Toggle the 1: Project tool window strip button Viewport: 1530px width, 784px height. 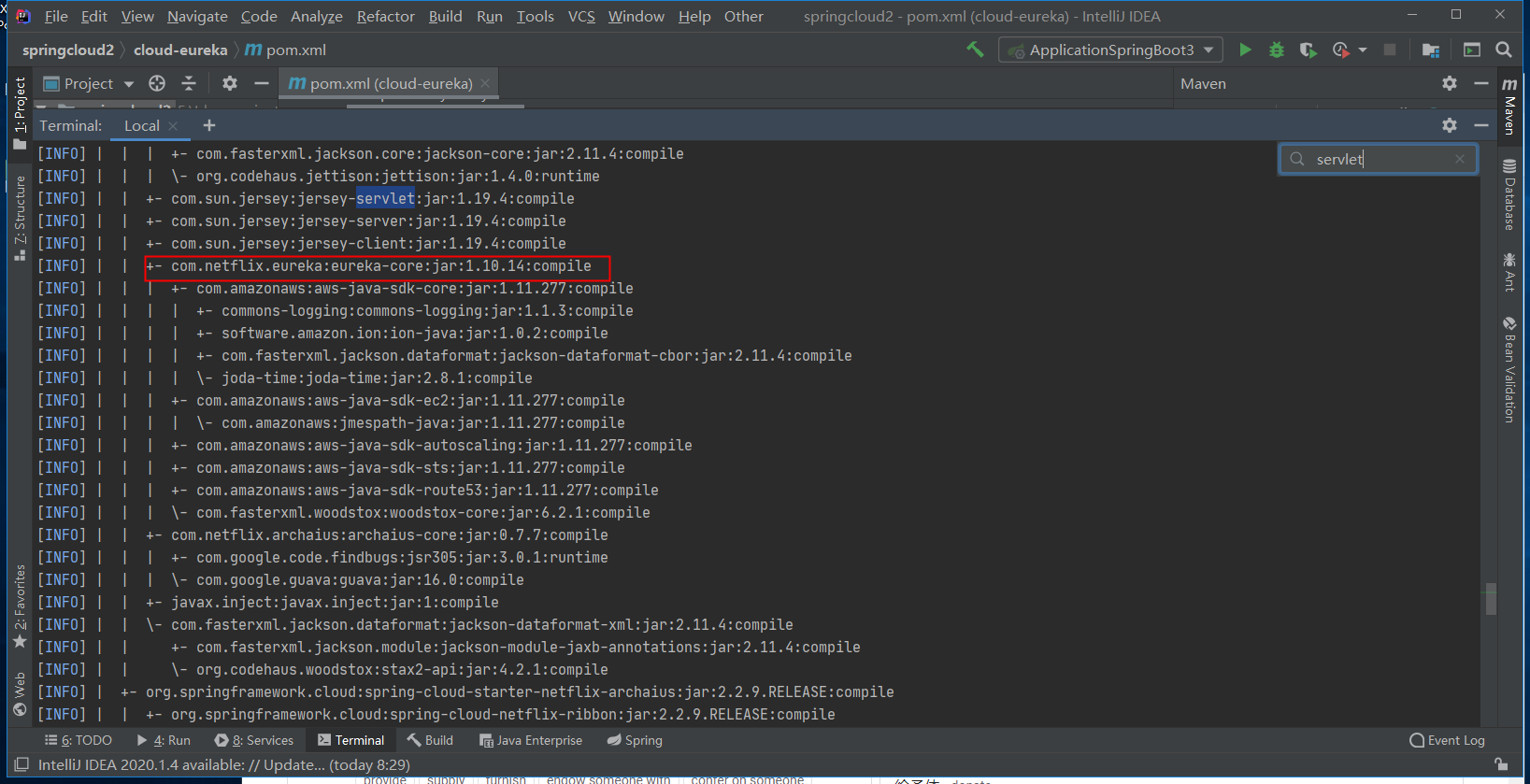click(20, 112)
